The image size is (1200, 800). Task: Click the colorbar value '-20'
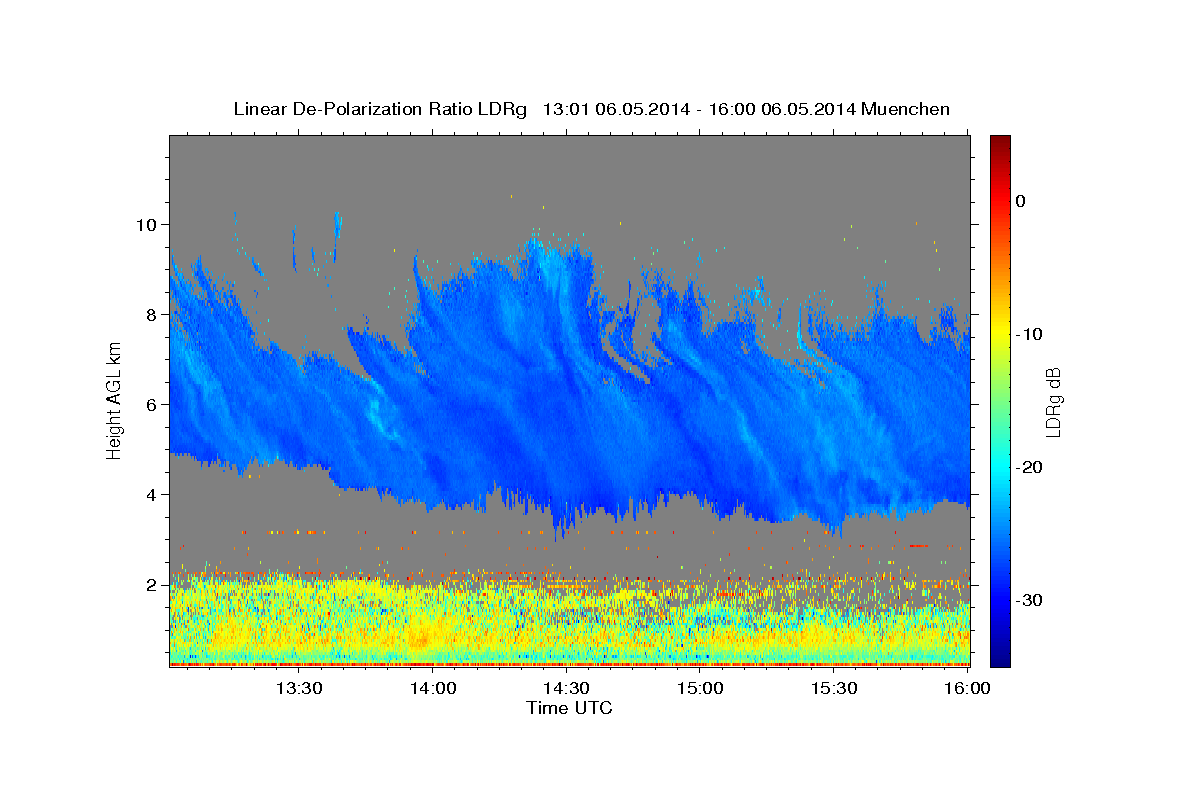pyautogui.click(x=1029, y=467)
